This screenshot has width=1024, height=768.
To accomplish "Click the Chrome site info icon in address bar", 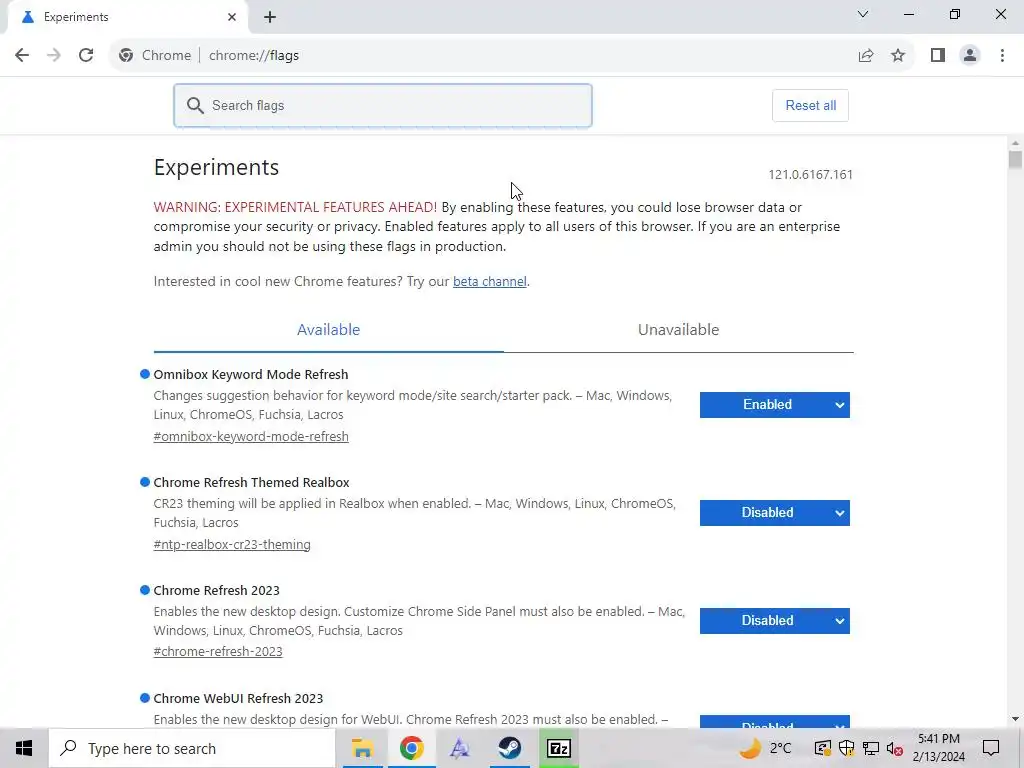I will pos(126,56).
